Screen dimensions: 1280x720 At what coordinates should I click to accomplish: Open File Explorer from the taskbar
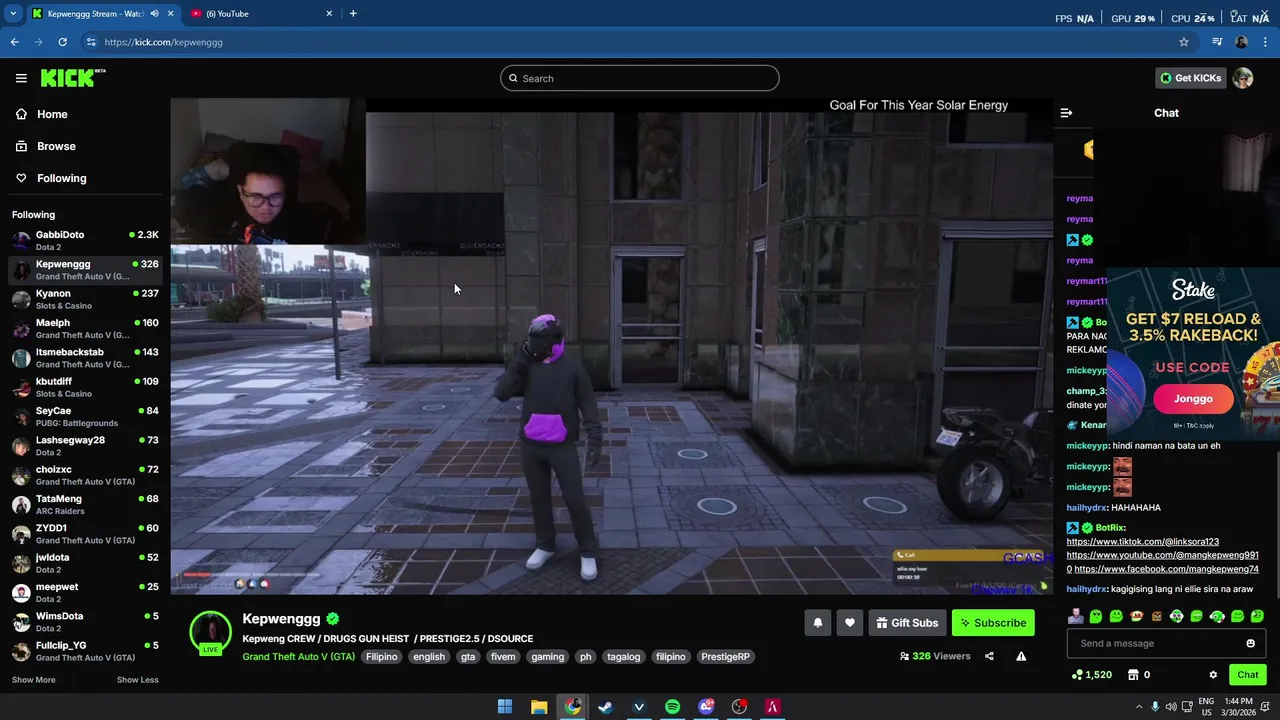click(538, 707)
